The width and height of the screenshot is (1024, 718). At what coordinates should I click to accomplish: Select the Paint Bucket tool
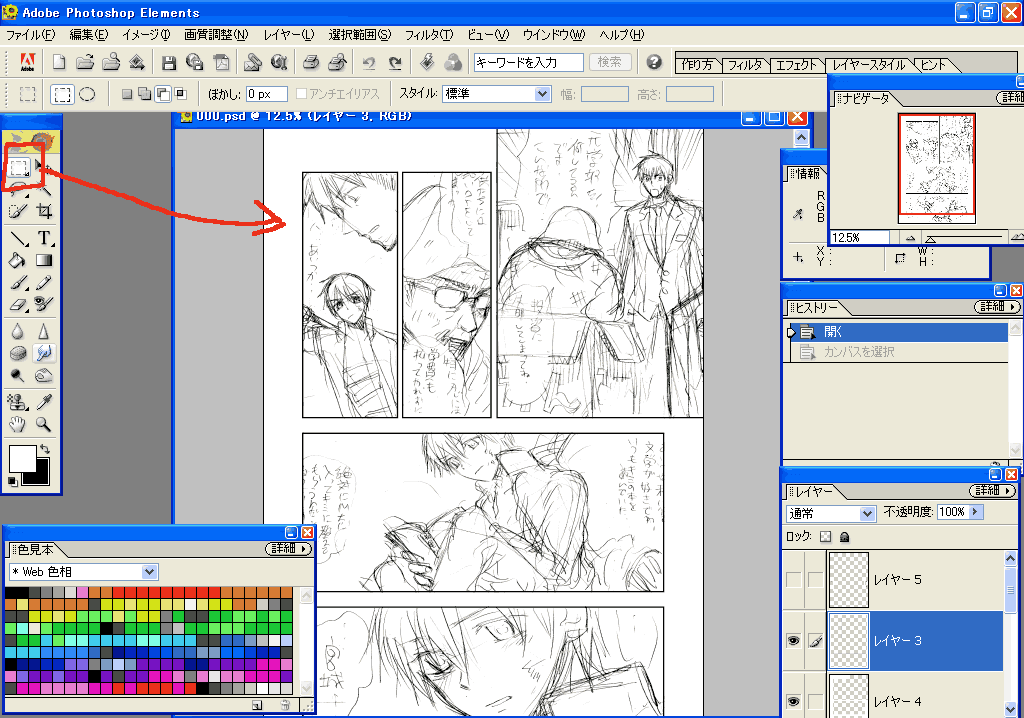[18, 260]
